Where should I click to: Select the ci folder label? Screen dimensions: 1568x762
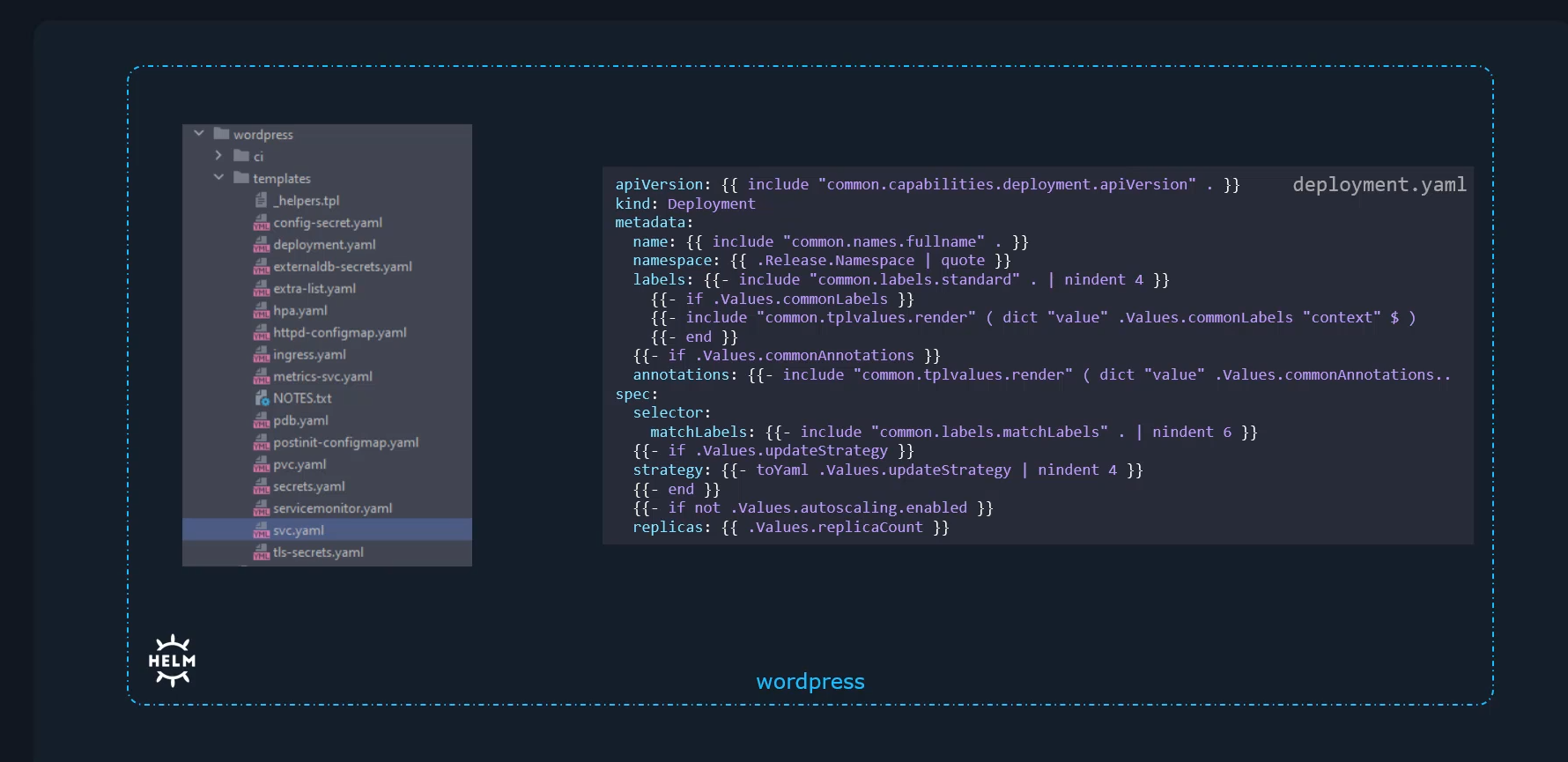[258, 157]
